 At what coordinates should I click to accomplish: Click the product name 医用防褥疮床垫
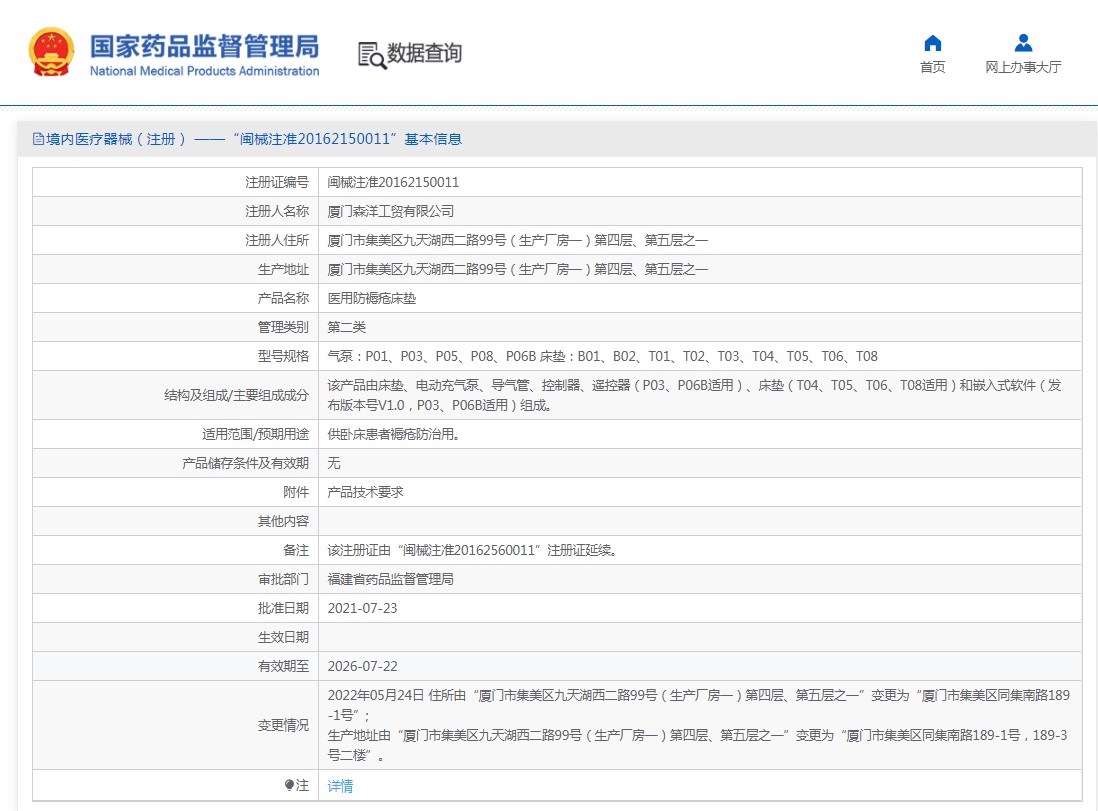coord(372,299)
